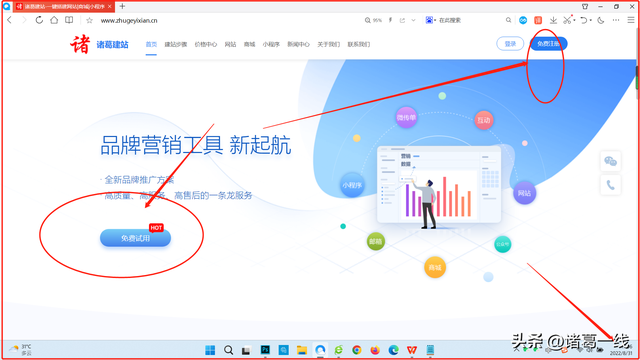
Task: Open the 商城 nav item
Action: (x=249, y=44)
